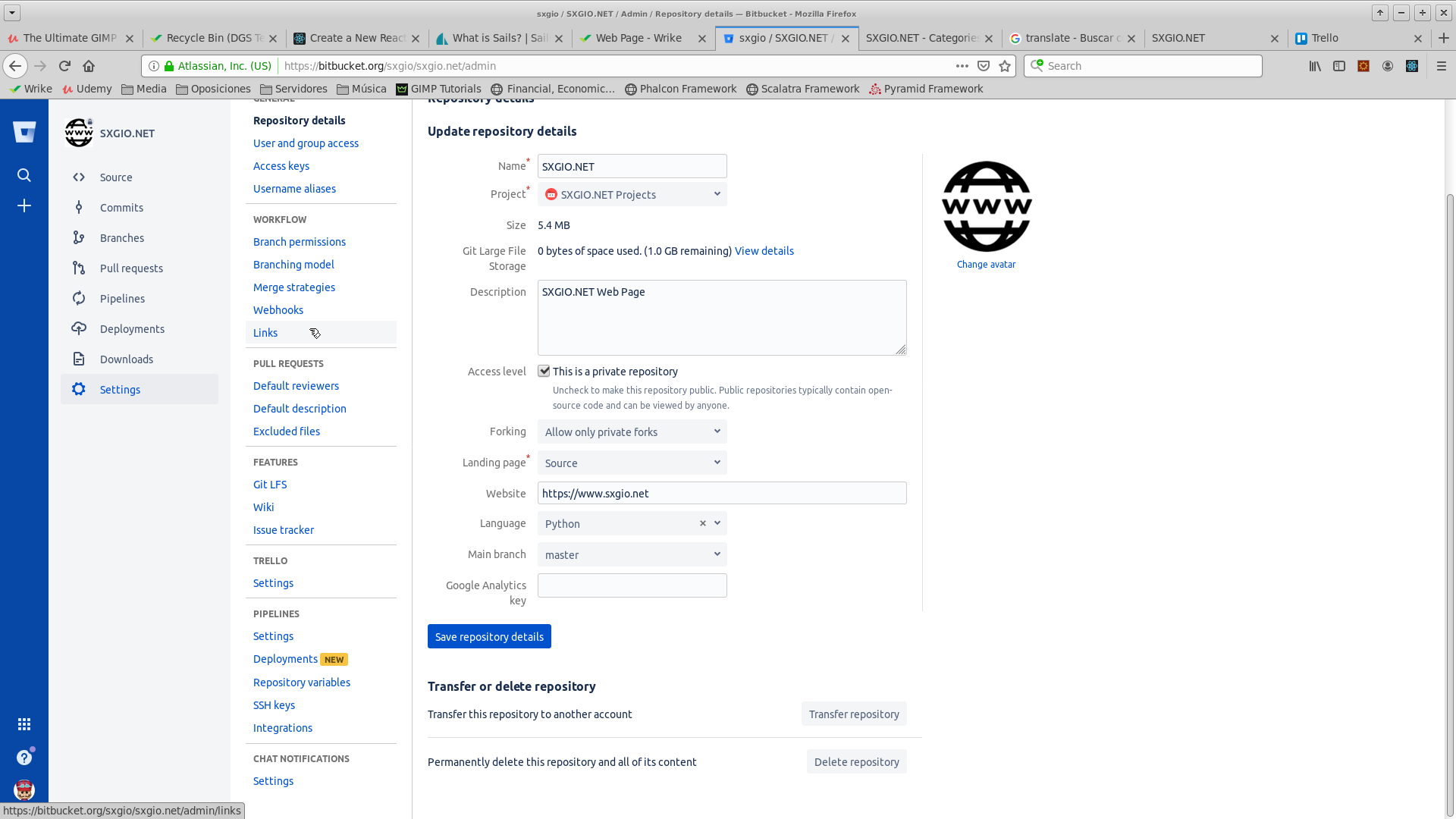Open the Links settings page
Viewport: 1456px width, 819px height.
[265, 332]
